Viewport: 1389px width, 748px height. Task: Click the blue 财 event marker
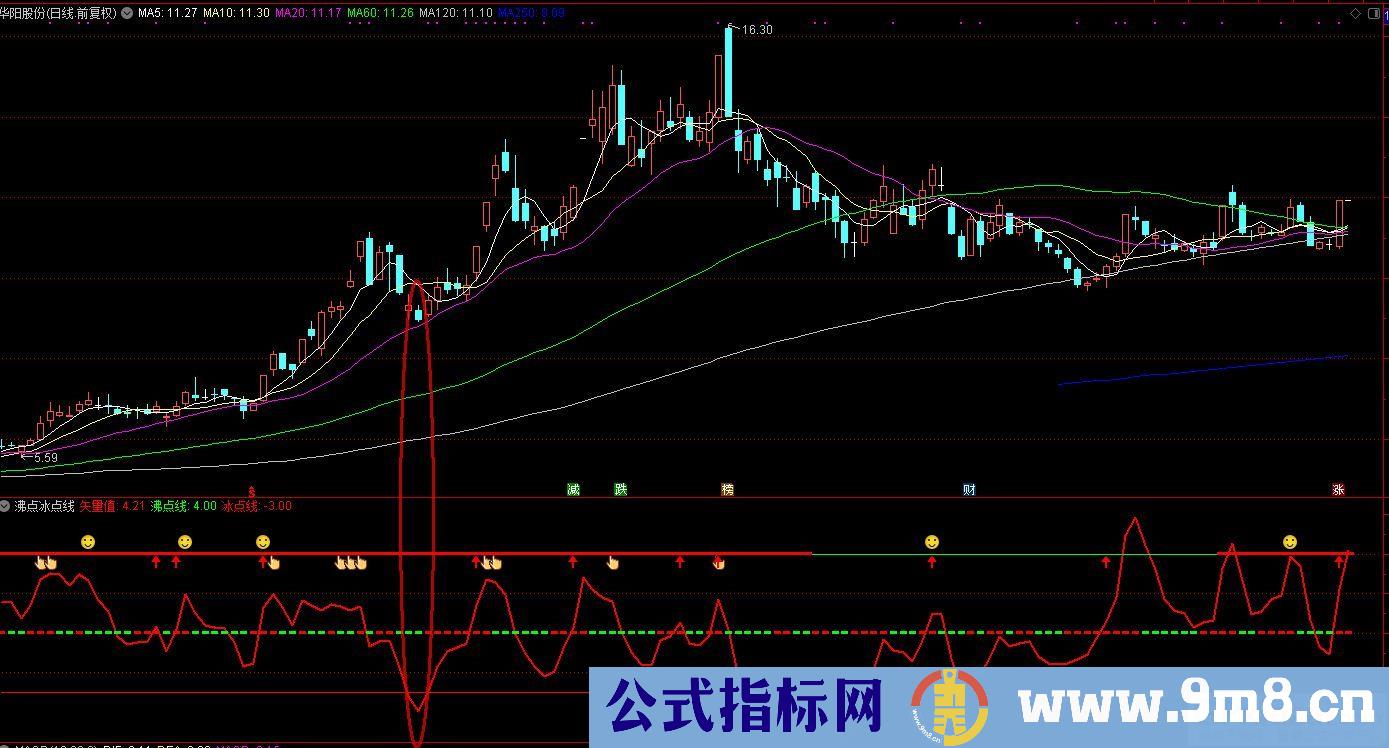[969, 490]
